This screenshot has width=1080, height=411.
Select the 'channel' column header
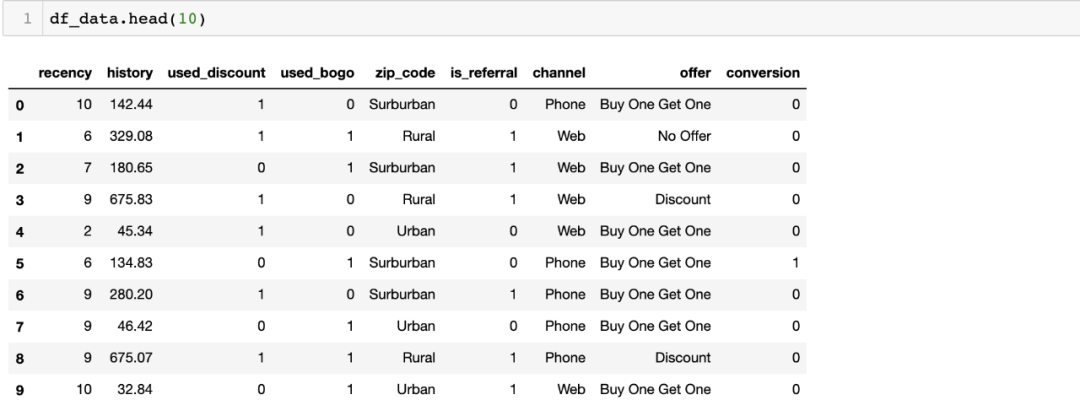click(x=558, y=73)
